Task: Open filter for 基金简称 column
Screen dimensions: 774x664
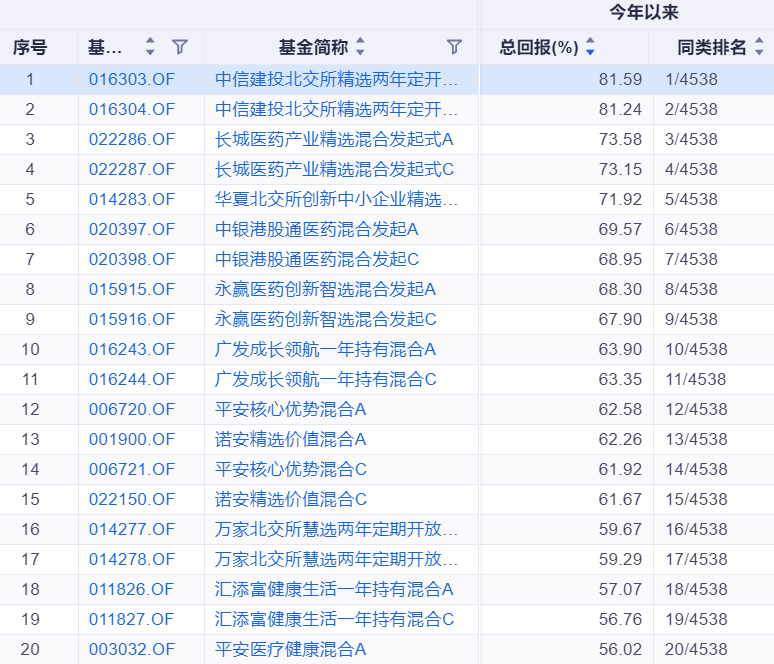Action: click(454, 47)
